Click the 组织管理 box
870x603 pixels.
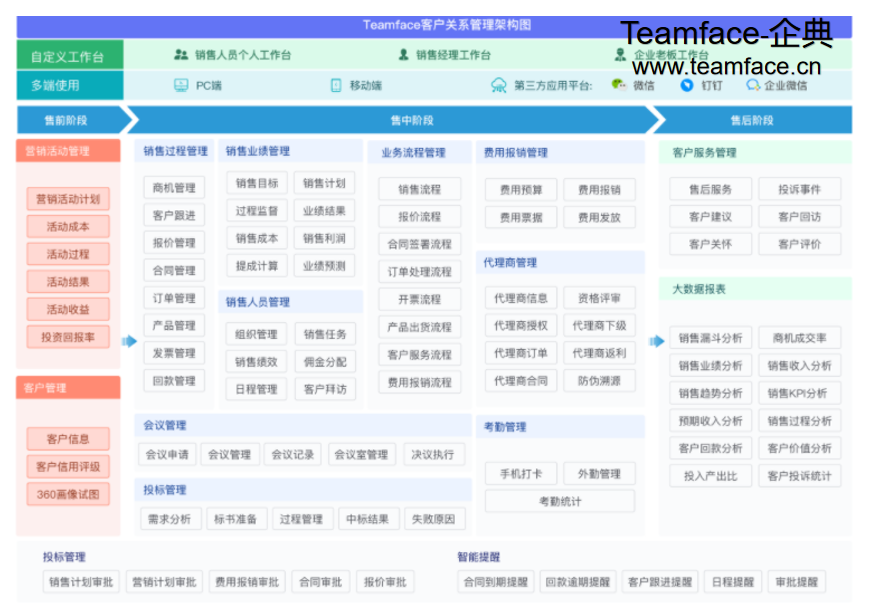(x=256, y=334)
